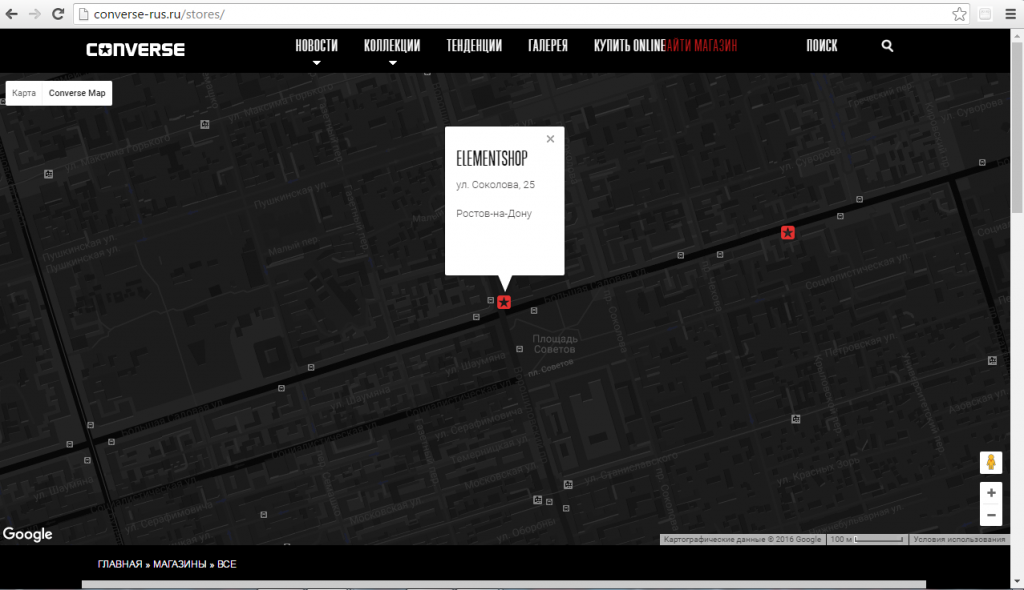
Task: Expand the Новости dropdown menu
Action: [316, 46]
